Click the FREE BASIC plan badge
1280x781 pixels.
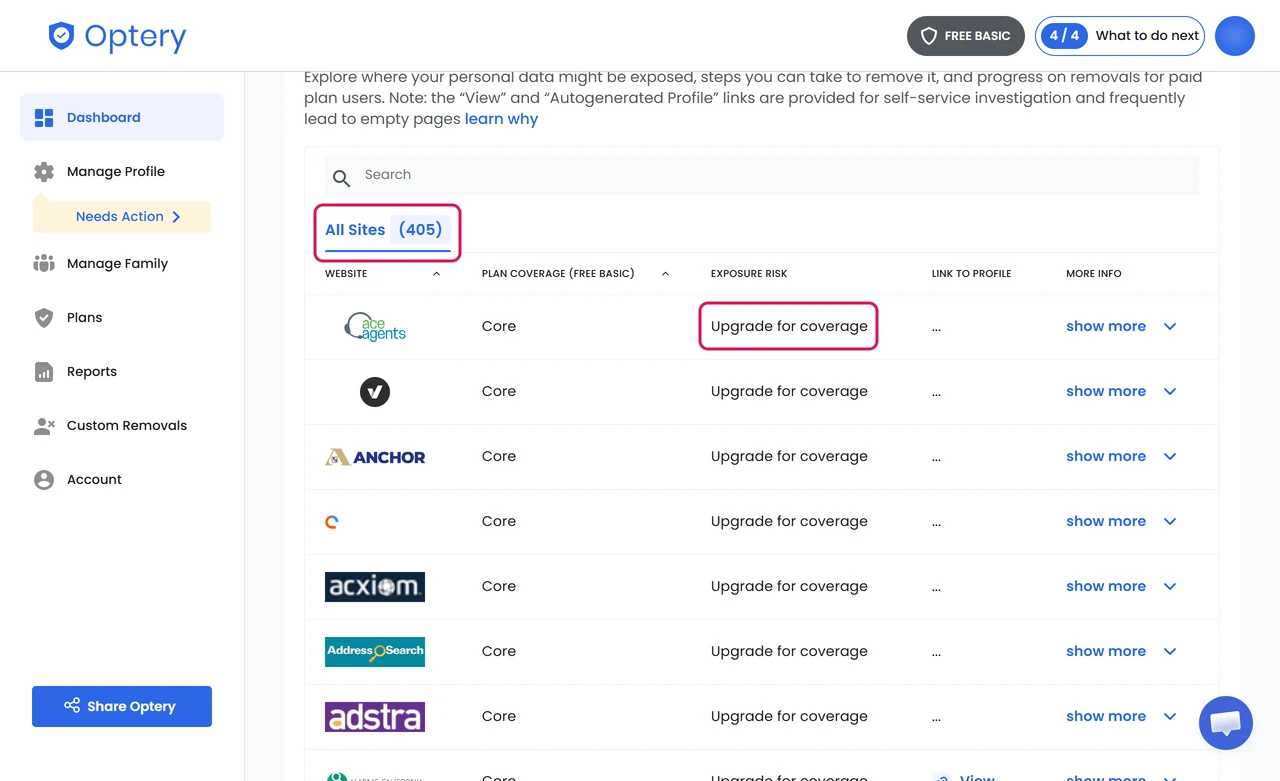click(x=966, y=36)
